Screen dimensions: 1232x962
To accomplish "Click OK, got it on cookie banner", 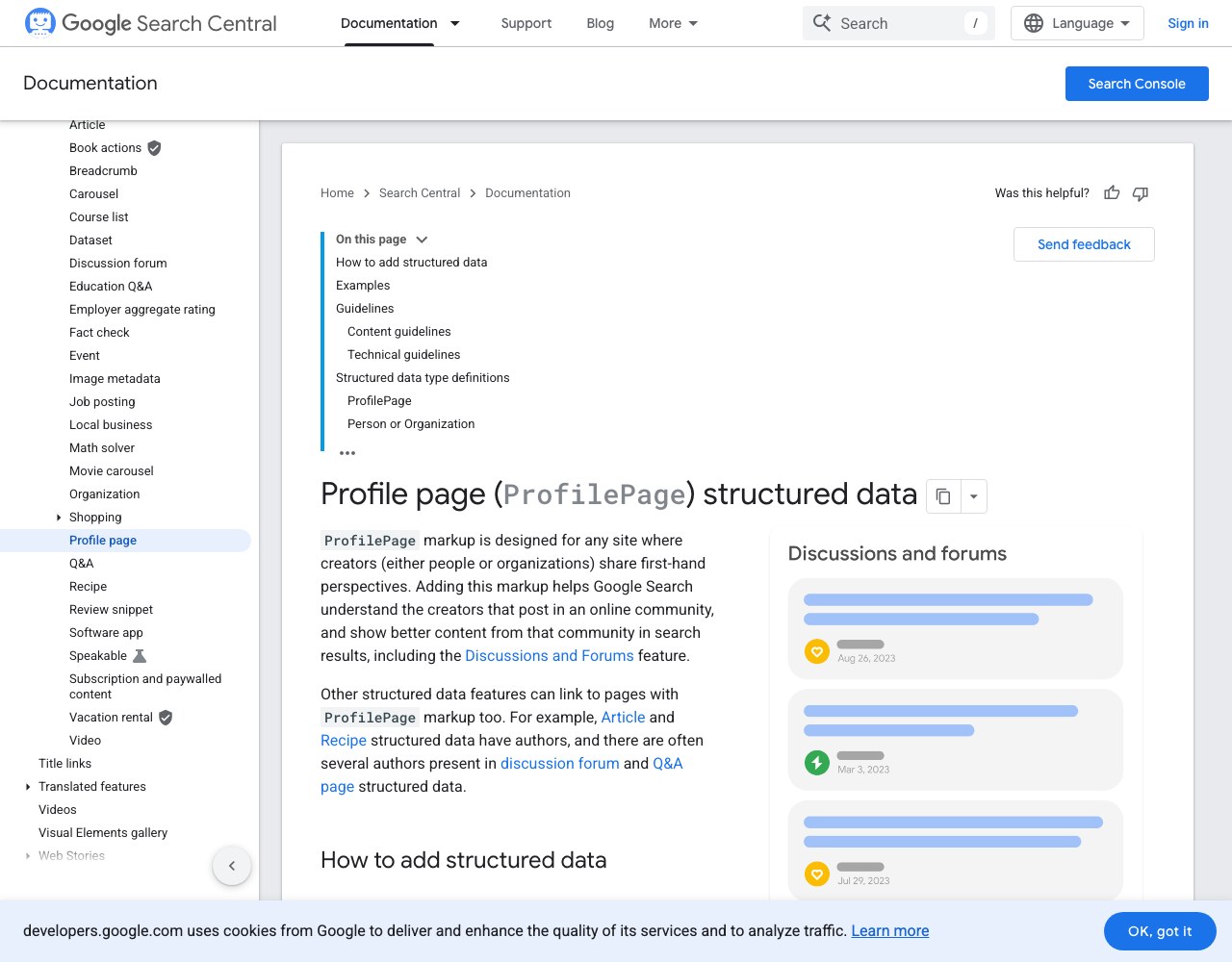I will pos(1160,931).
